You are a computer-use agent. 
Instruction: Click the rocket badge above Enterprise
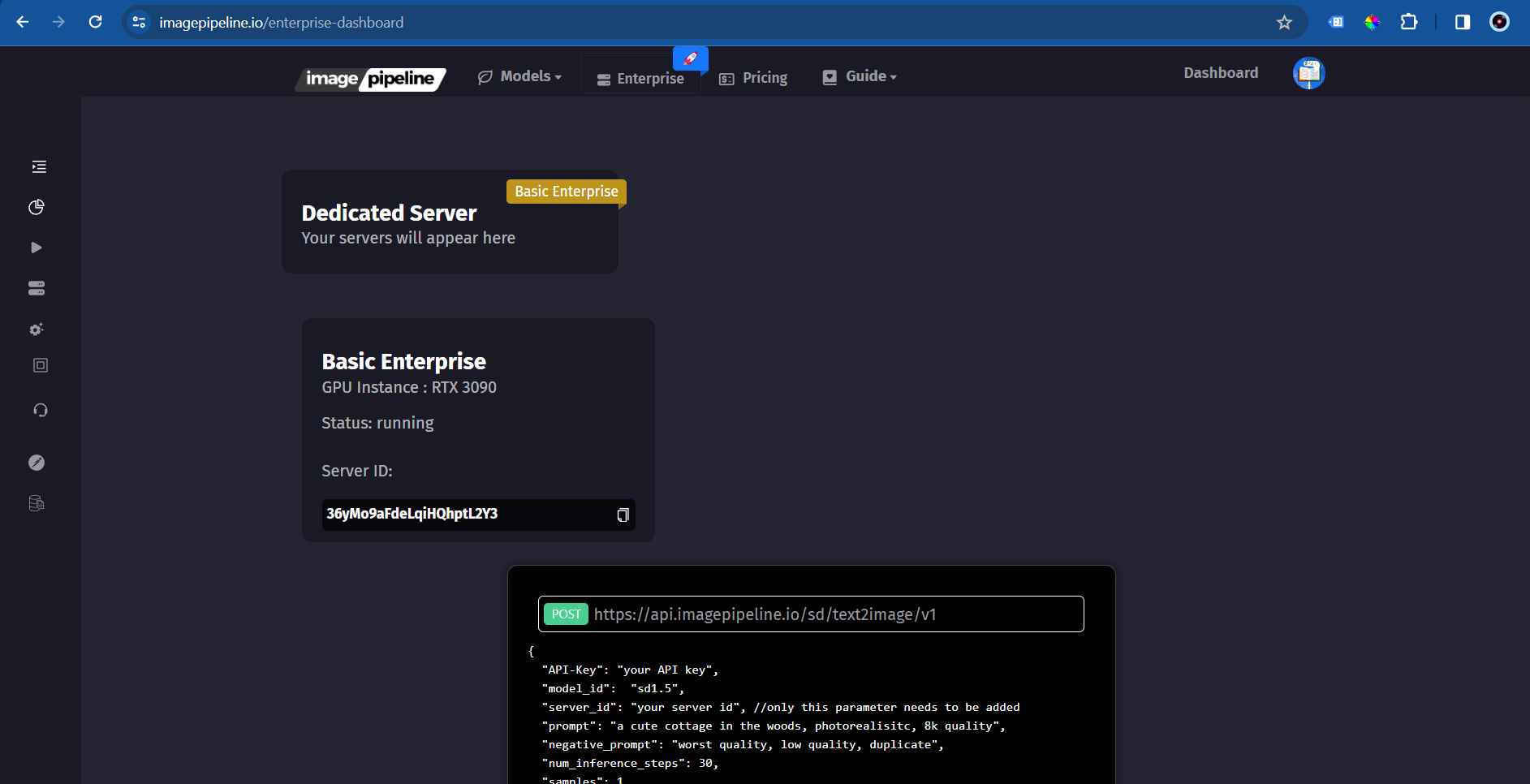pyautogui.click(x=691, y=58)
